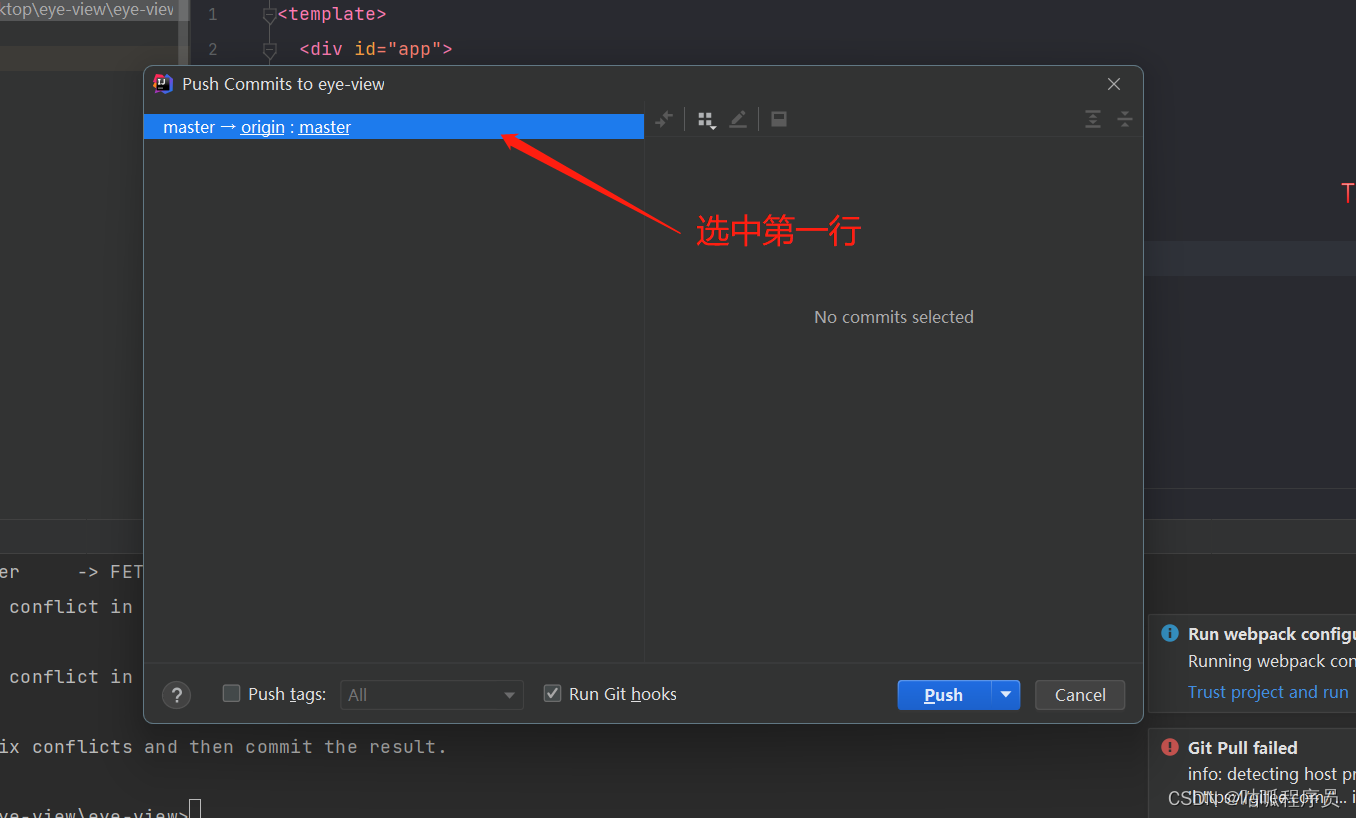Click the Expand All icon

pos(1093,119)
